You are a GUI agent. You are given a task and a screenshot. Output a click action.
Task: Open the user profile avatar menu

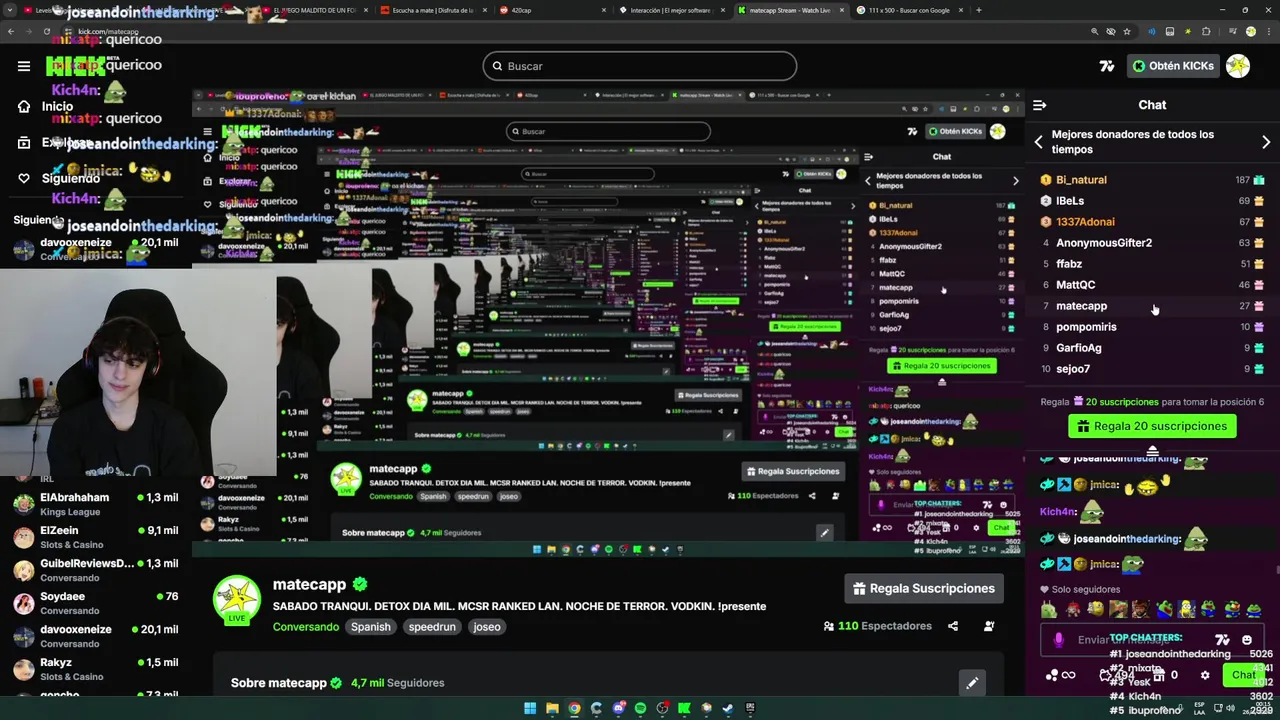pyautogui.click(x=1238, y=66)
